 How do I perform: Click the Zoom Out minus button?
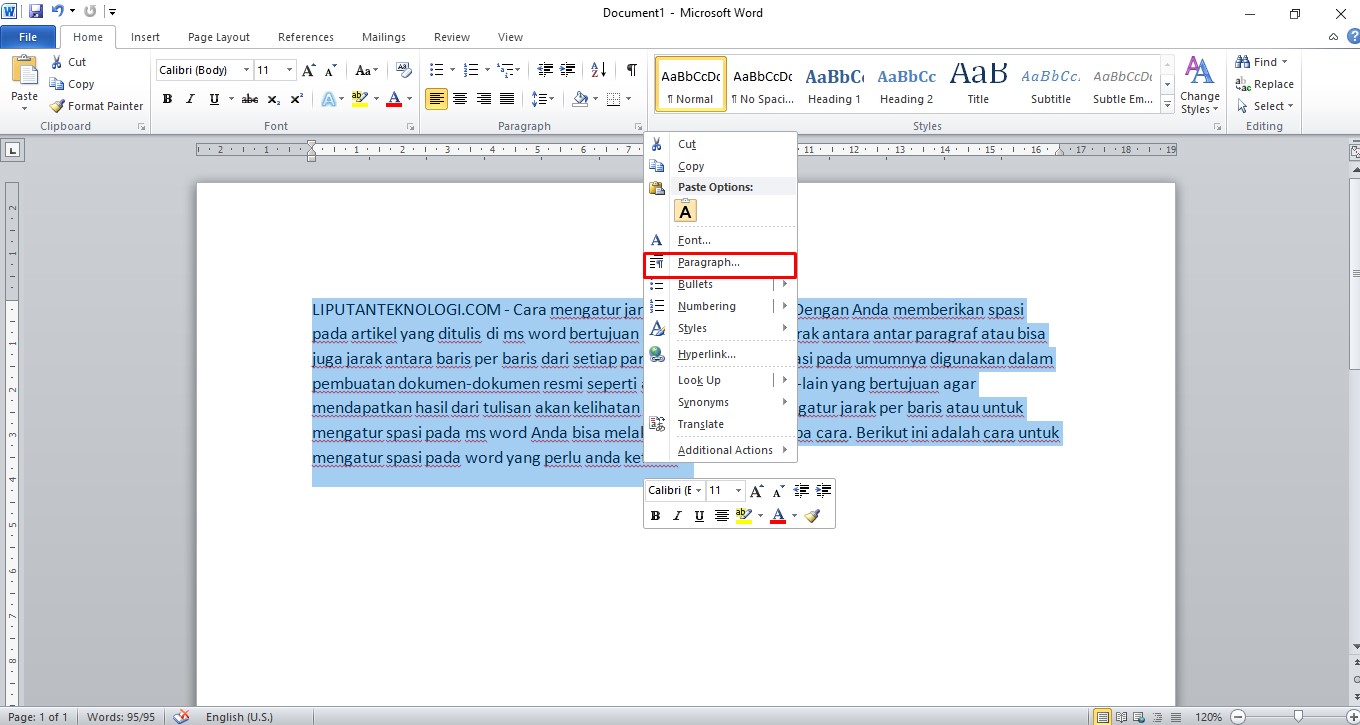pos(1238,717)
